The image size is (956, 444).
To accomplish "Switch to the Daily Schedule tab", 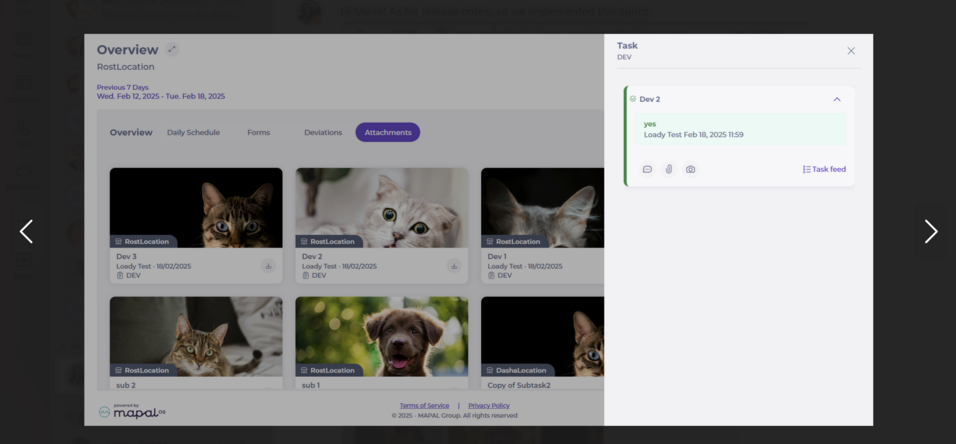I will [x=193, y=133].
